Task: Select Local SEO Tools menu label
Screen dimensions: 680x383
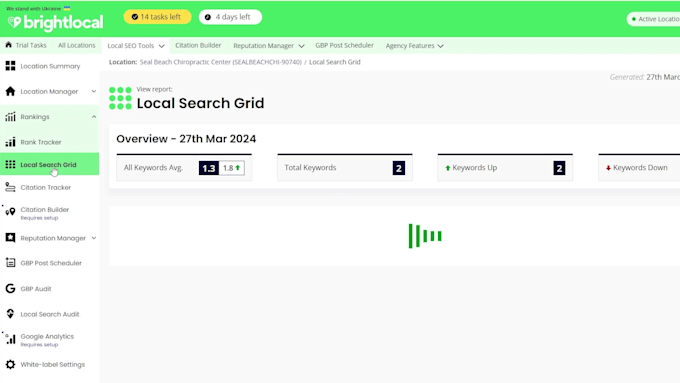Action: pyautogui.click(x=131, y=46)
